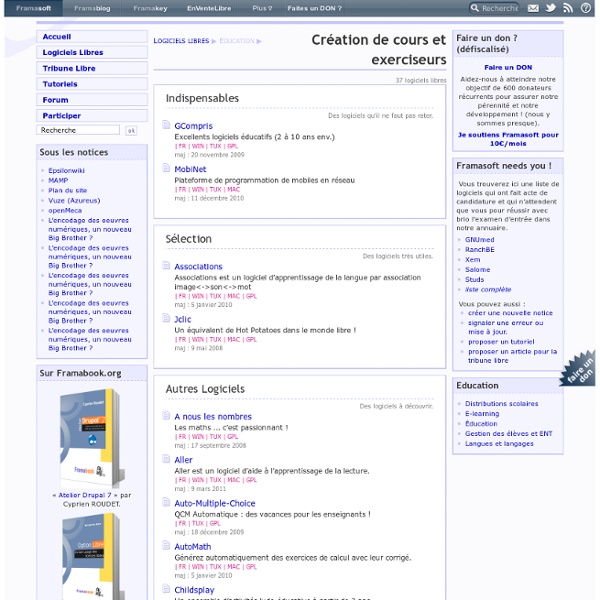Open the Twitter bird icon
Viewport: 600px width, 600px height.
(551, 8)
